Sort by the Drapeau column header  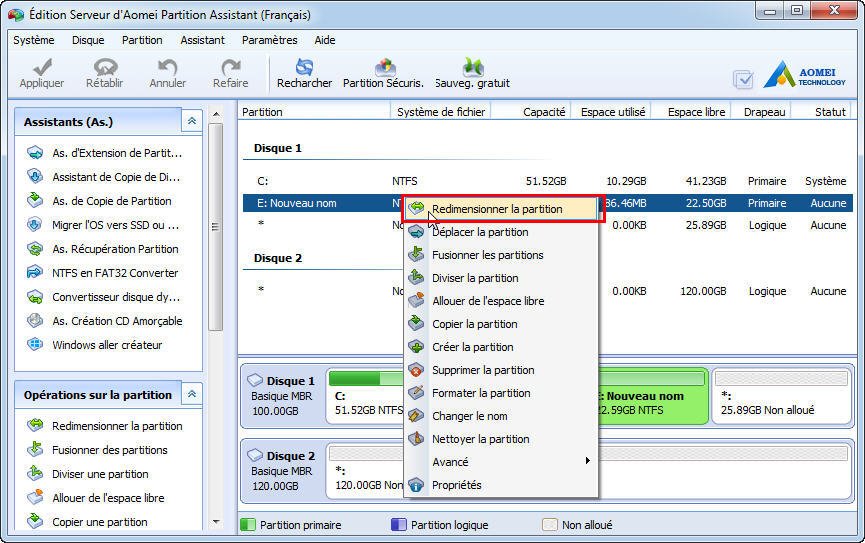point(761,111)
